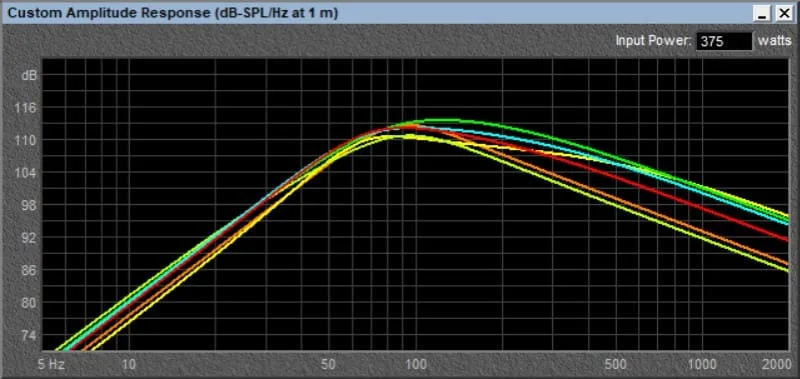Click the 80 dB axis value

(29, 303)
